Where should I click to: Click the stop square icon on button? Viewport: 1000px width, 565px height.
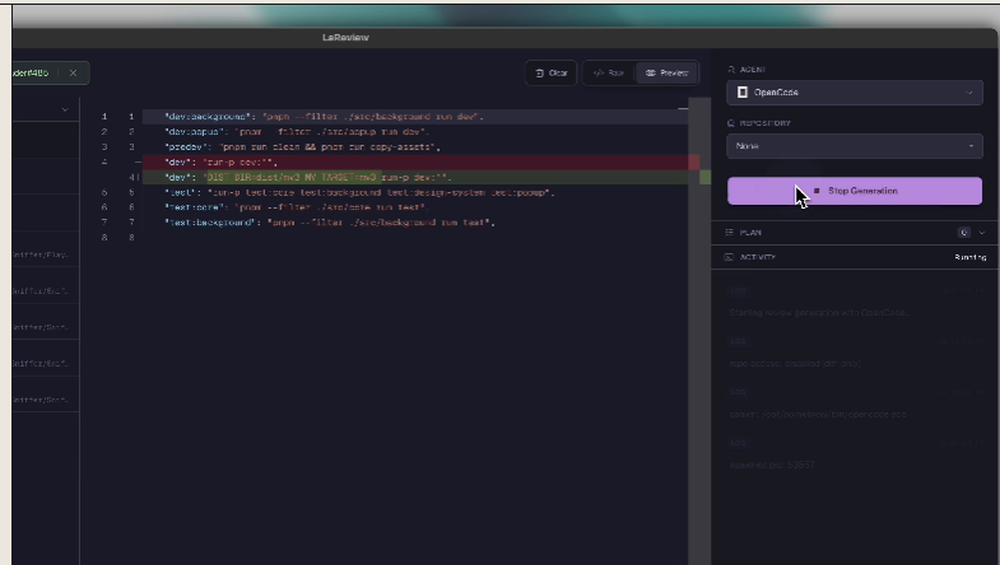pyautogui.click(x=816, y=191)
